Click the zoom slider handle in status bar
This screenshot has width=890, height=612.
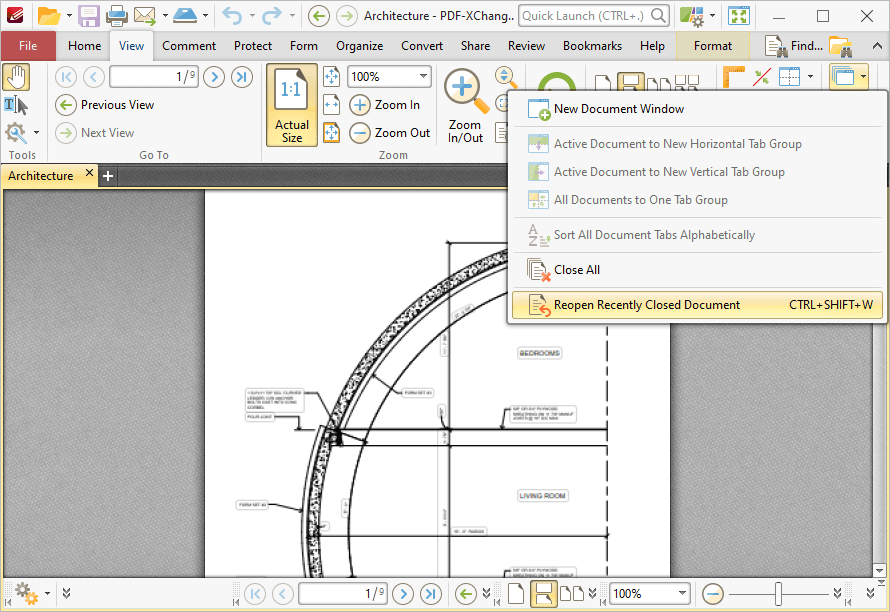click(778, 594)
